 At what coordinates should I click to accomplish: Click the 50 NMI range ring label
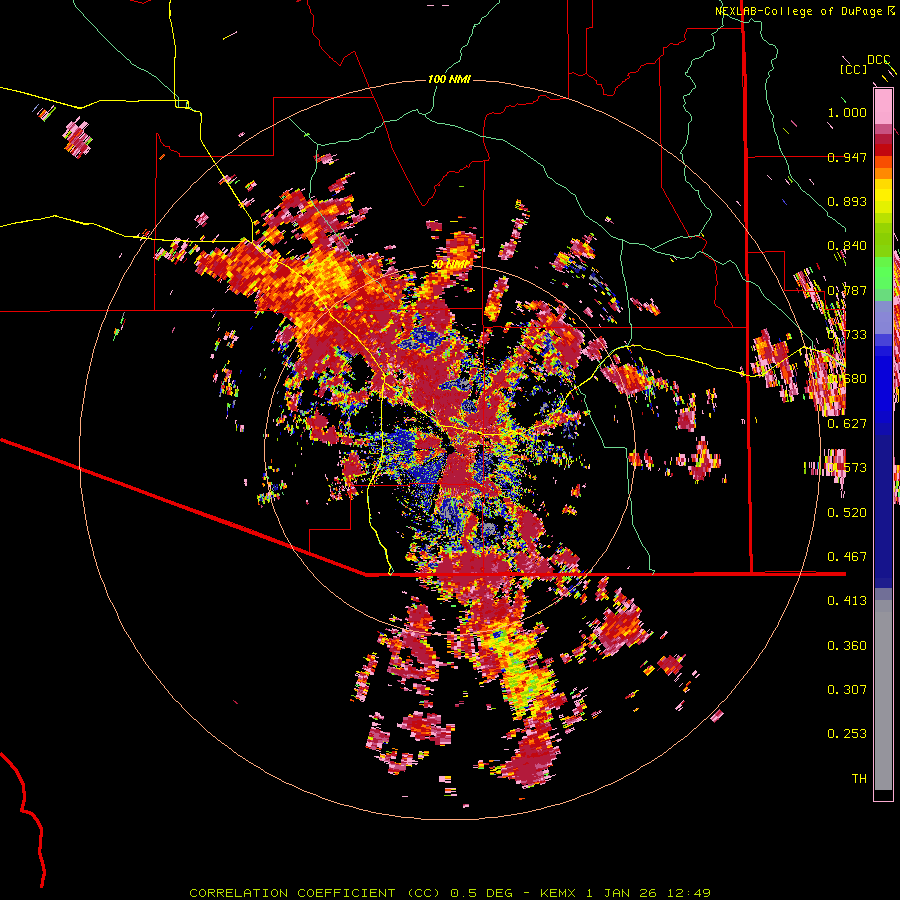click(x=451, y=265)
